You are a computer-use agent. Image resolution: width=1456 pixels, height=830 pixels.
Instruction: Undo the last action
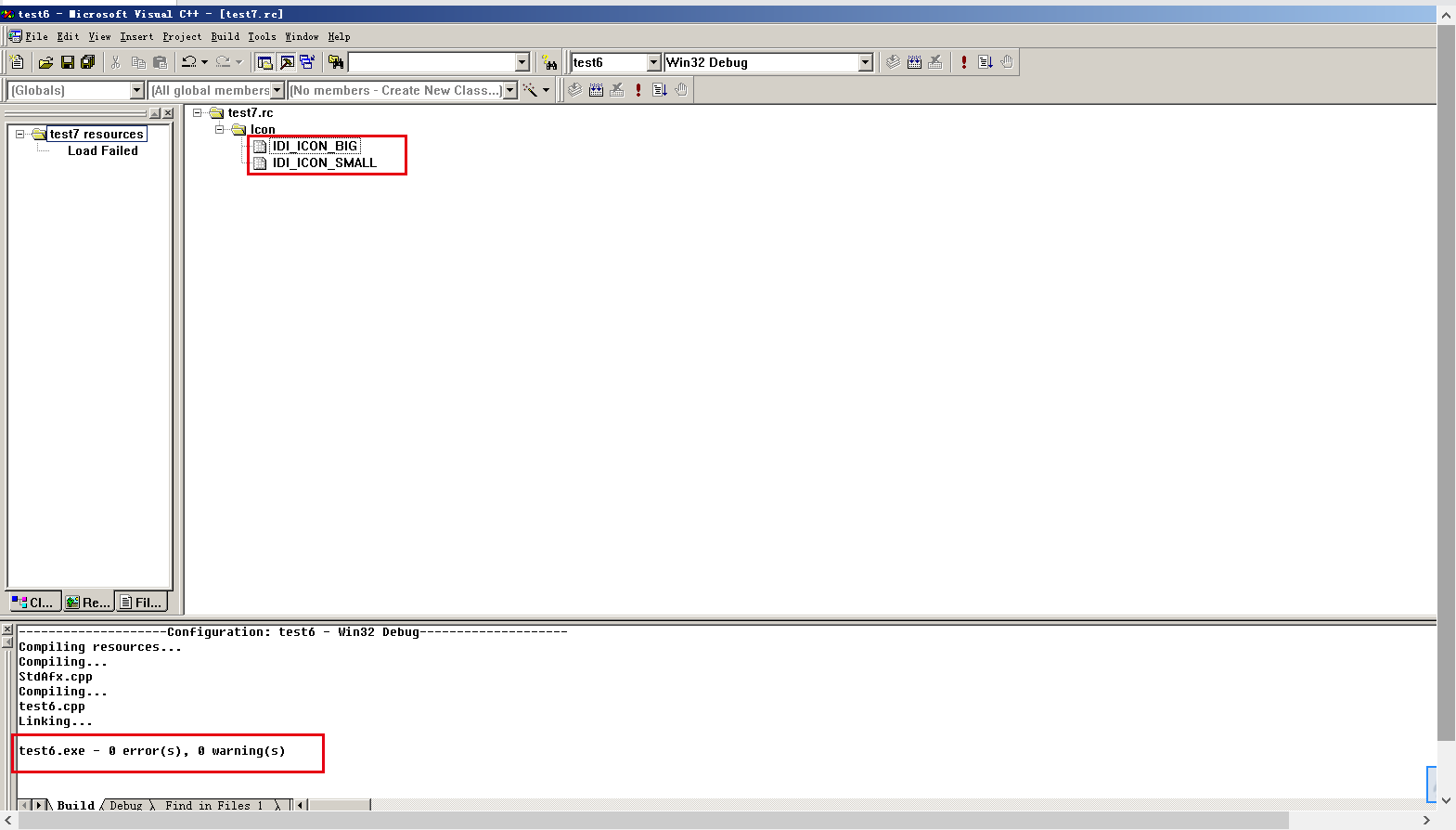pos(189,62)
